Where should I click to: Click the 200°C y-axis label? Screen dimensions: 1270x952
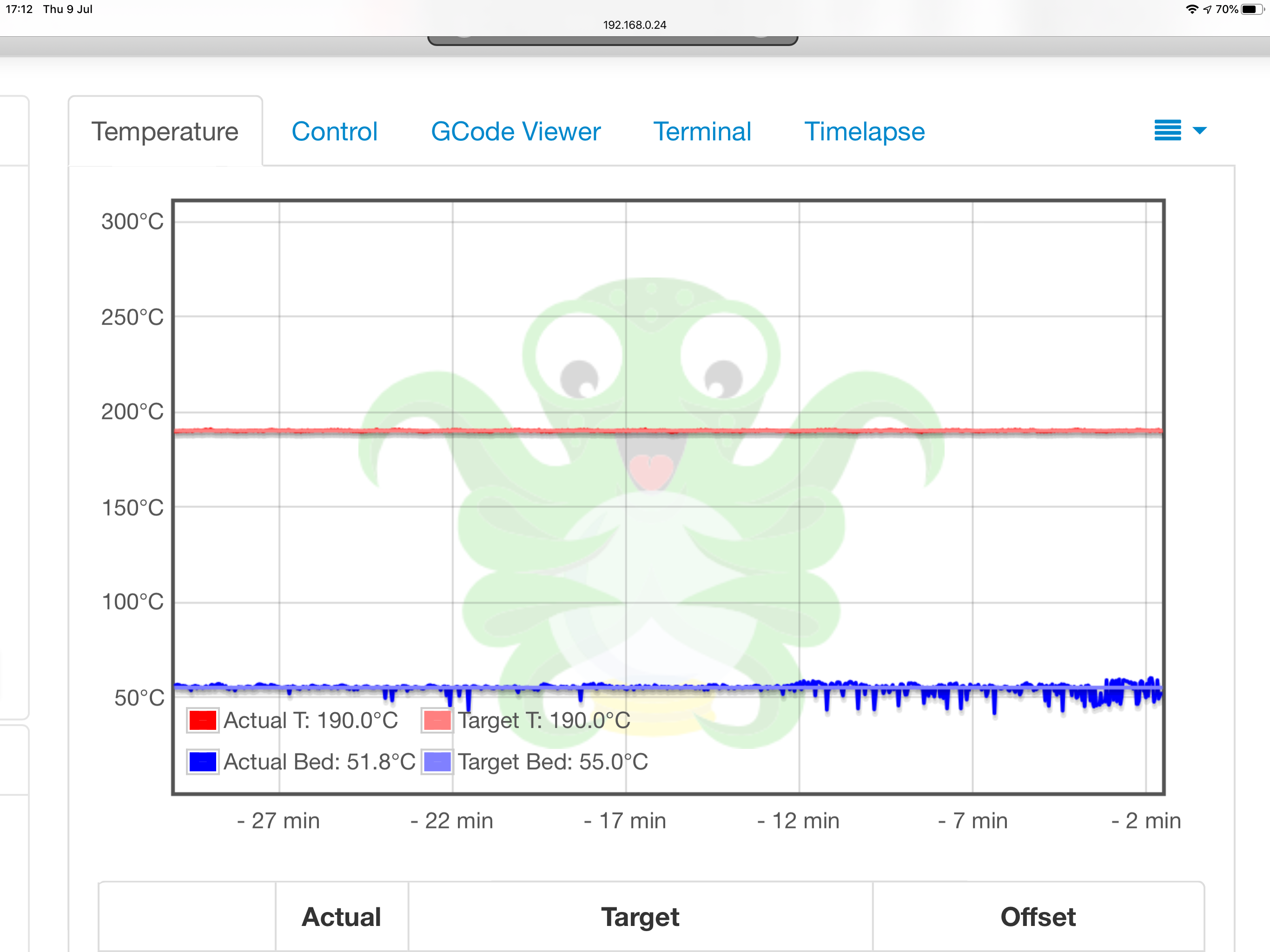[132, 412]
